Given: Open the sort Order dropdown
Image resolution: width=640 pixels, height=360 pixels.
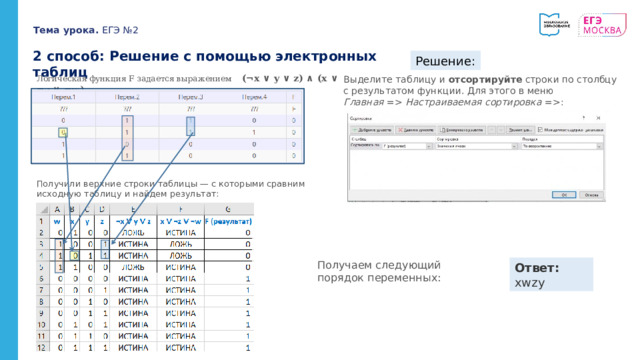Looking at the screenshot, I should 562,146.
